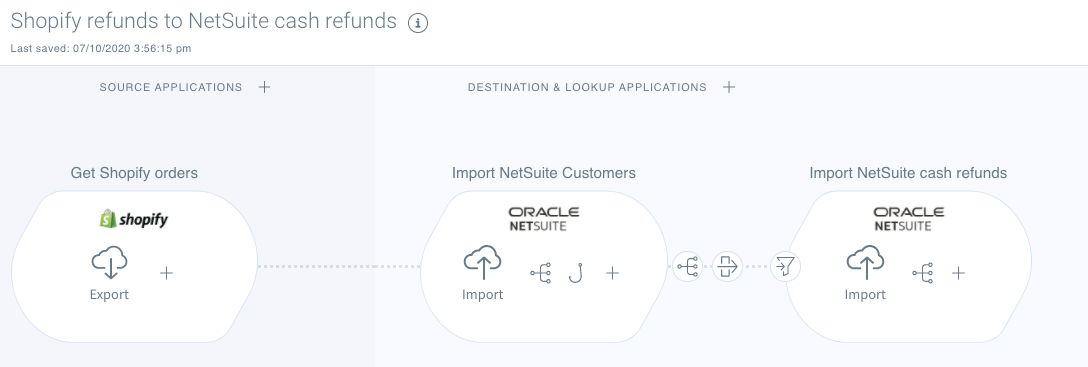This screenshot has width=1088, height=367.
Task: Open transform circle icon between imports
Action: pyautogui.click(x=727, y=266)
